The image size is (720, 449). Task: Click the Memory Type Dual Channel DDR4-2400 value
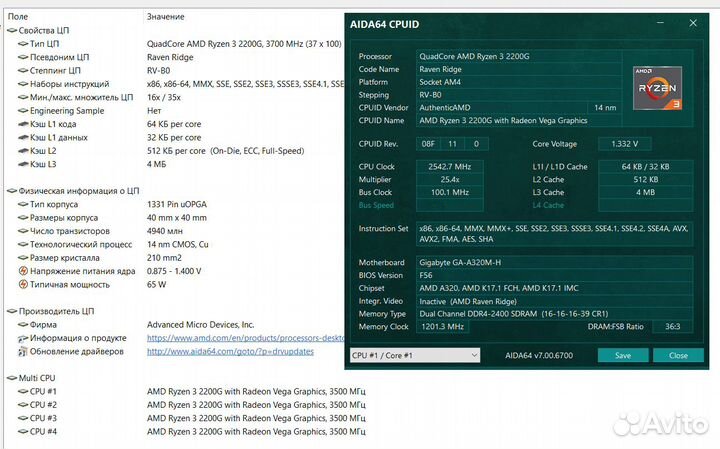pos(554,314)
